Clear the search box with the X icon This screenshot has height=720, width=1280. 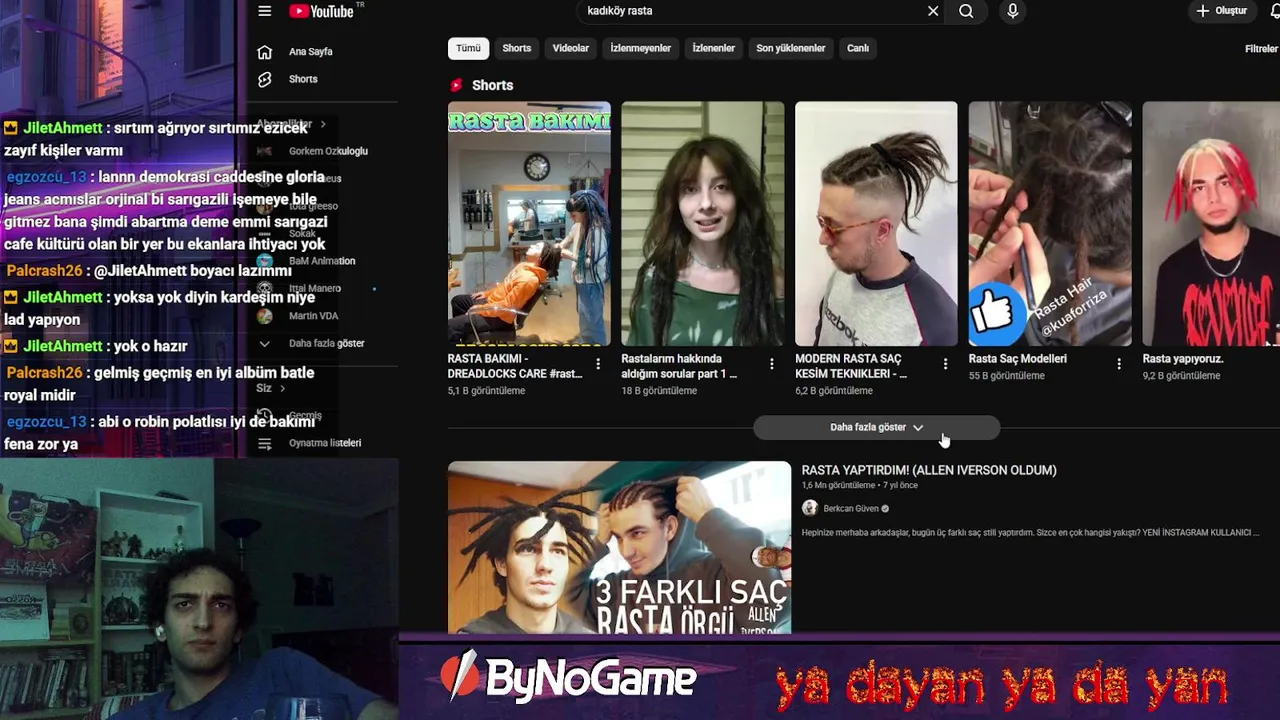(933, 11)
